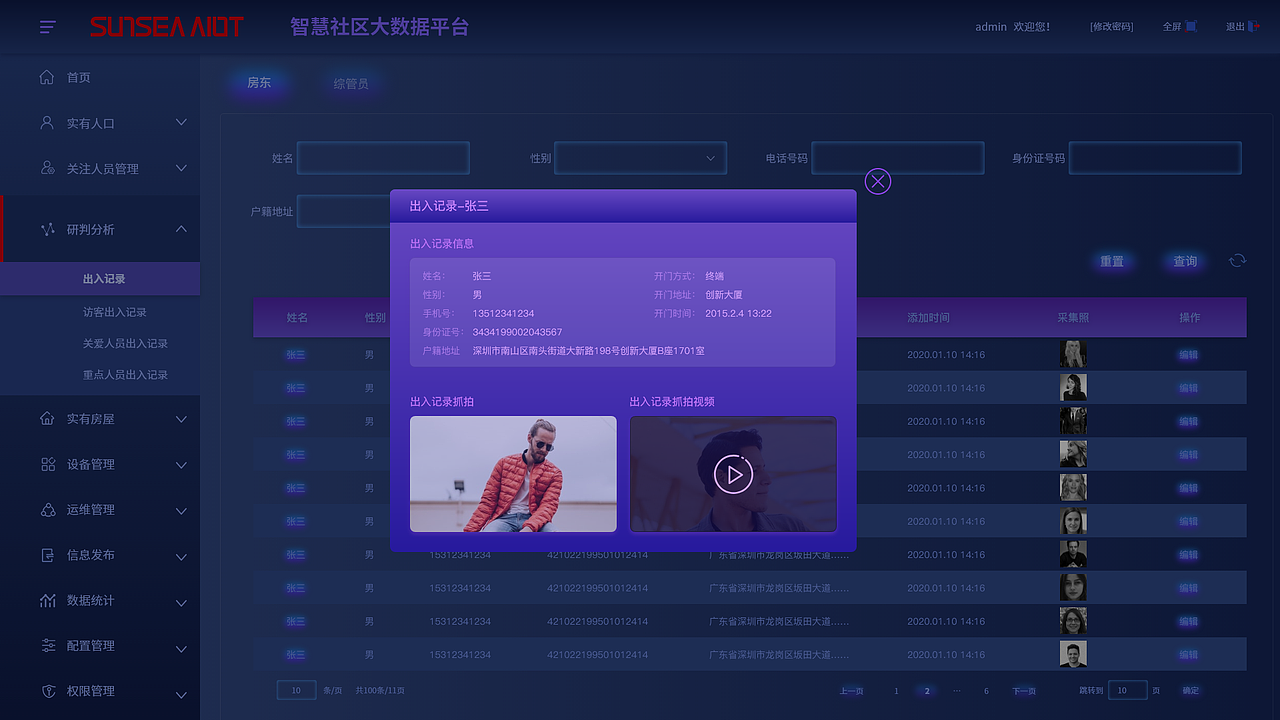1280x720 pixels.
Task: Click the 查询 button
Action: [x=1185, y=261]
